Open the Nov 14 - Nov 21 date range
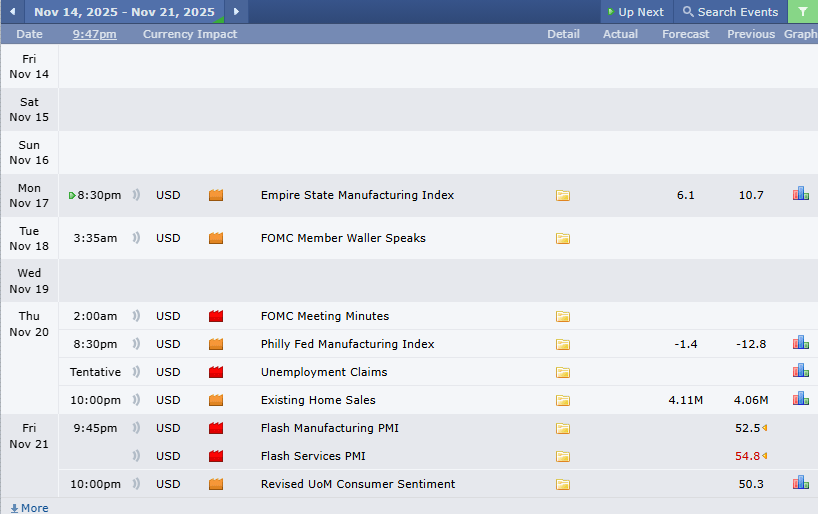This screenshot has width=818, height=514. [124, 12]
